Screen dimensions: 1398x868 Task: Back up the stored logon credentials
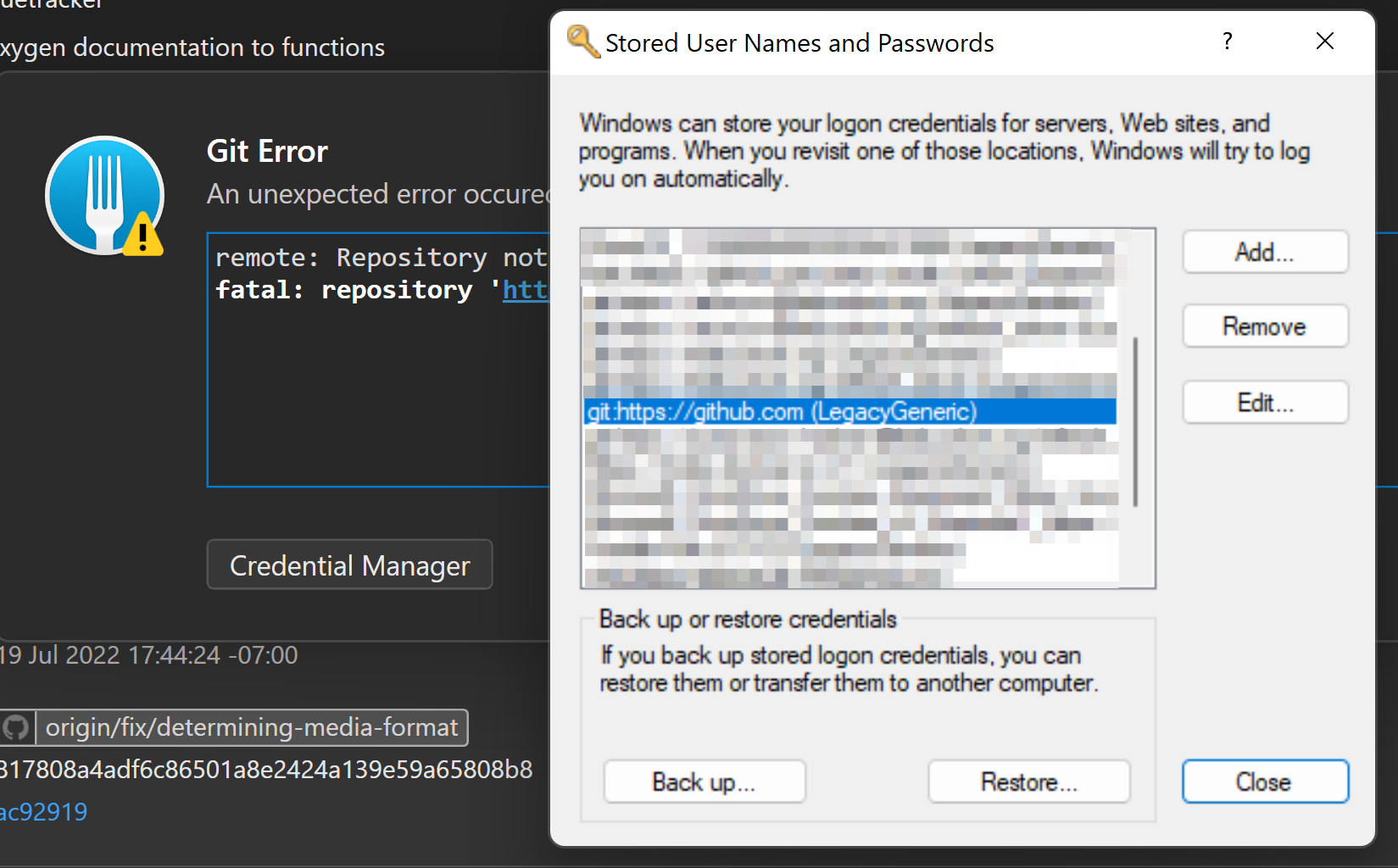704,781
